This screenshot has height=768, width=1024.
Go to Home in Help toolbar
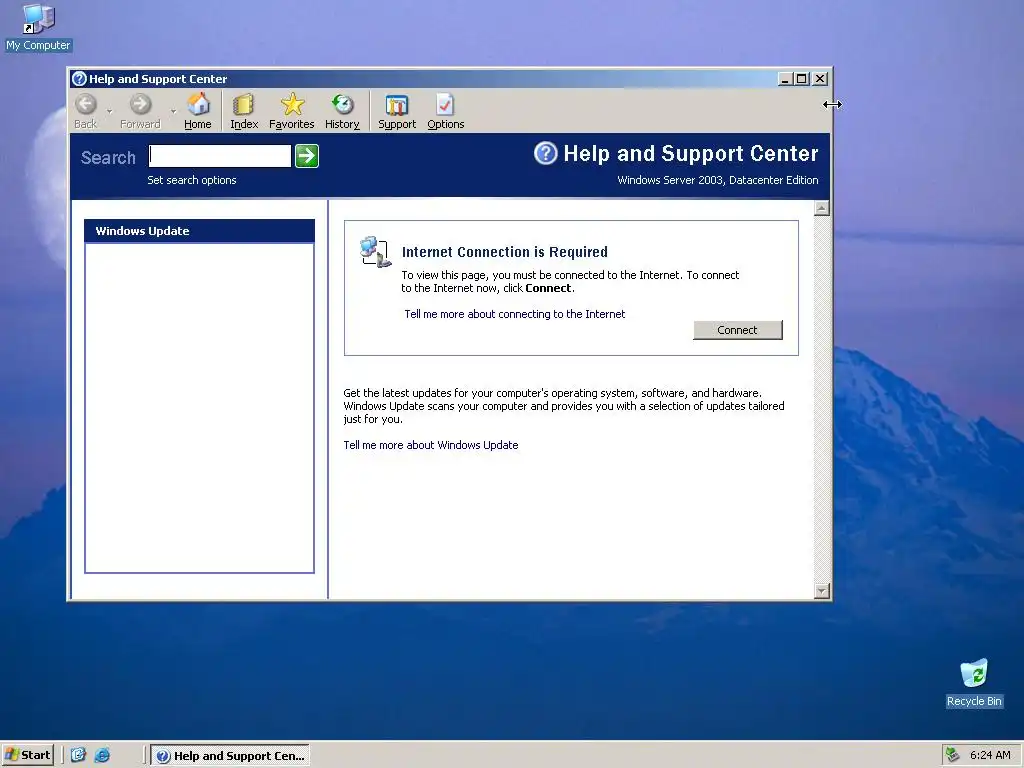tap(198, 111)
